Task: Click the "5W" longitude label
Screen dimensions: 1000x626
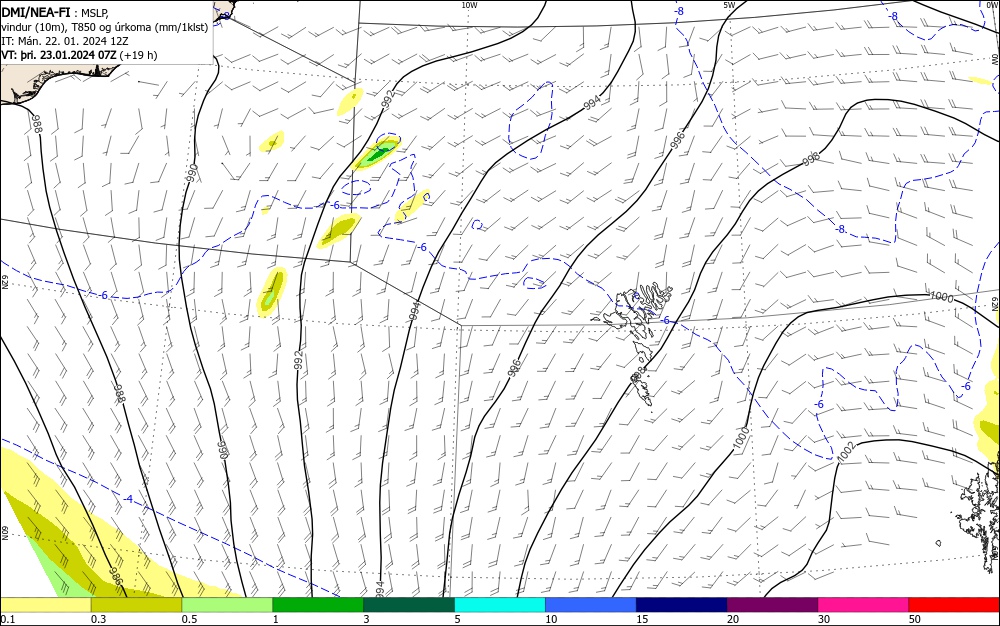Action: (729, 5)
